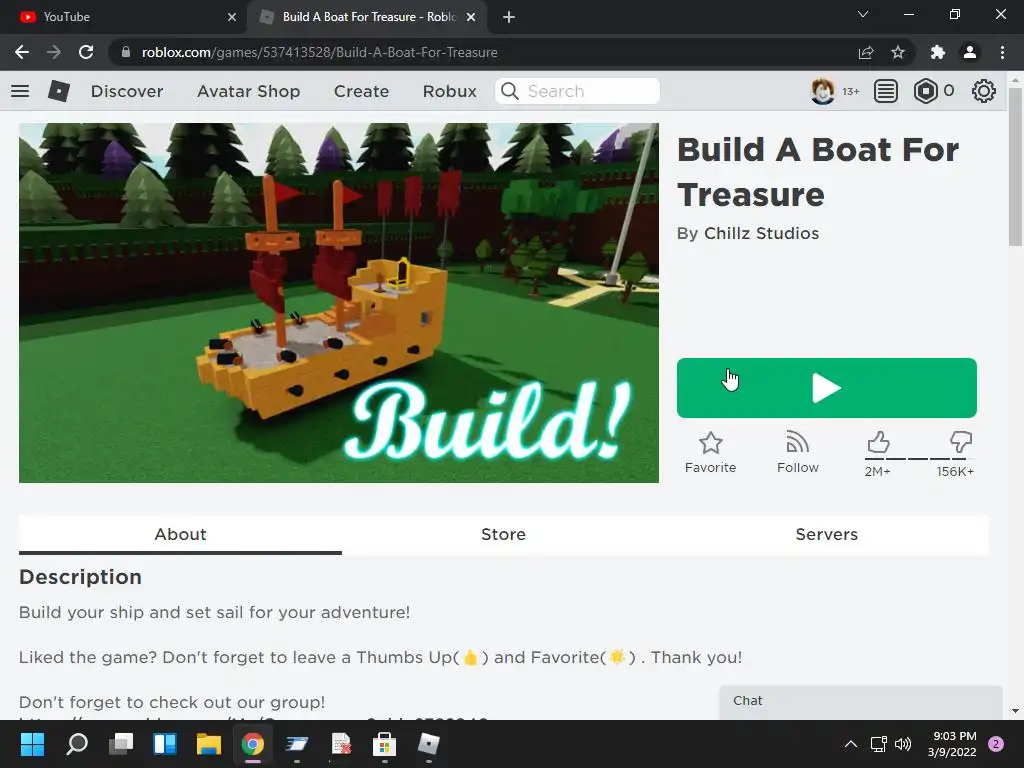Open volume control in system tray

pos(903,744)
